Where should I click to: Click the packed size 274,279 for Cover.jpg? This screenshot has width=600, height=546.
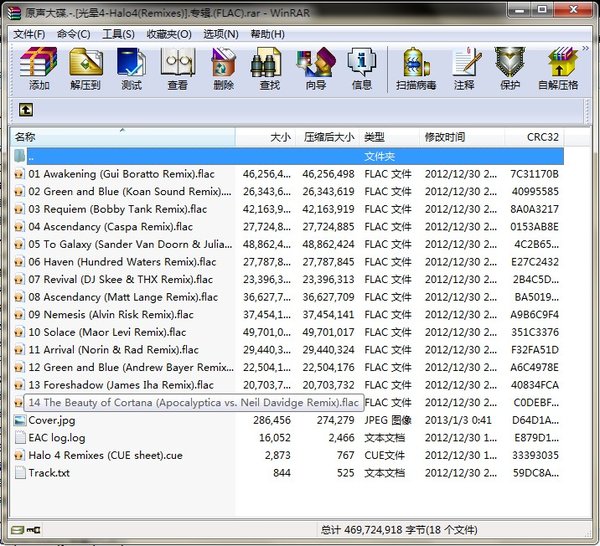point(335,421)
